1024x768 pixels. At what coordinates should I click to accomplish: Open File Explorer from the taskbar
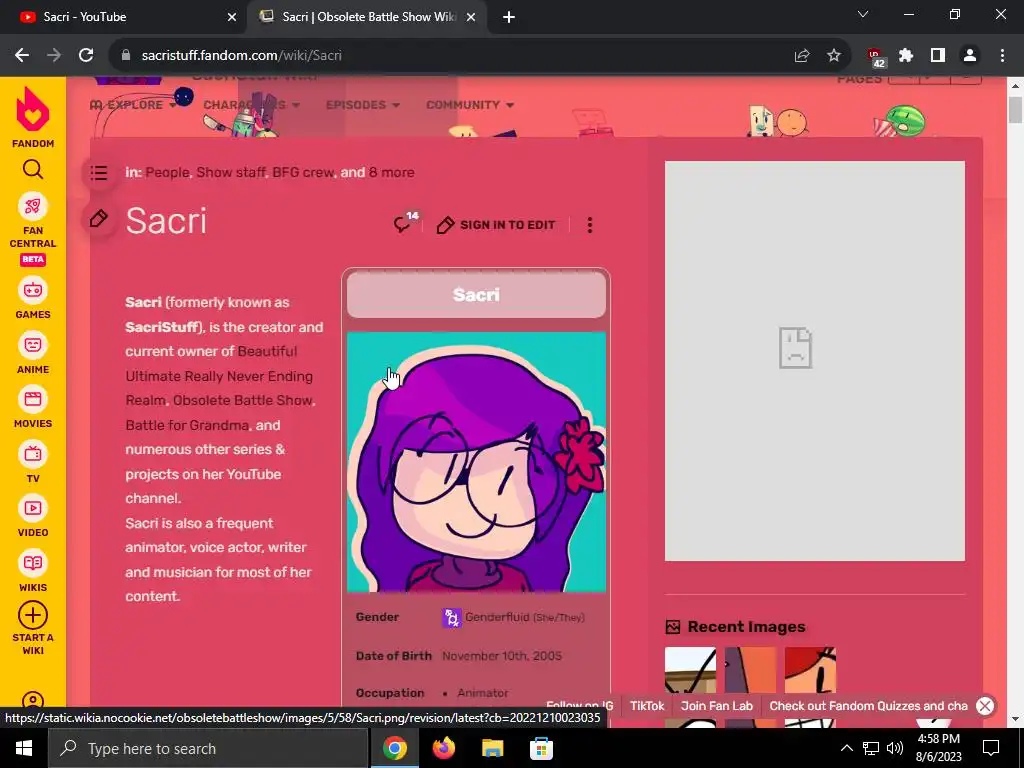tap(492, 748)
